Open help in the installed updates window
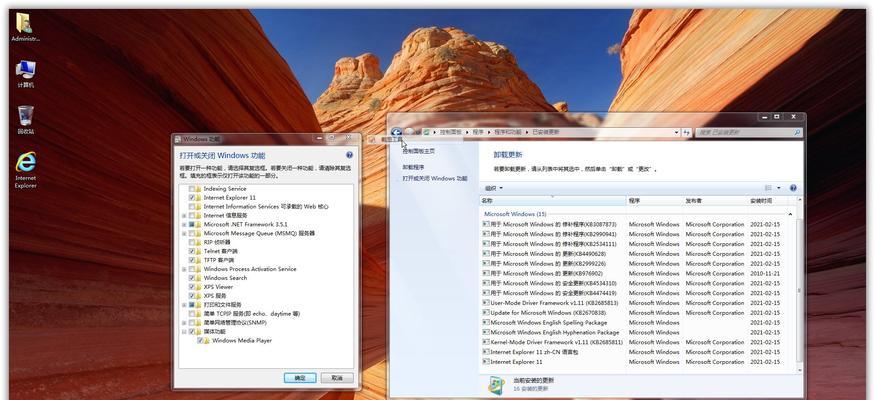This screenshot has width=875, height=400. click(793, 188)
